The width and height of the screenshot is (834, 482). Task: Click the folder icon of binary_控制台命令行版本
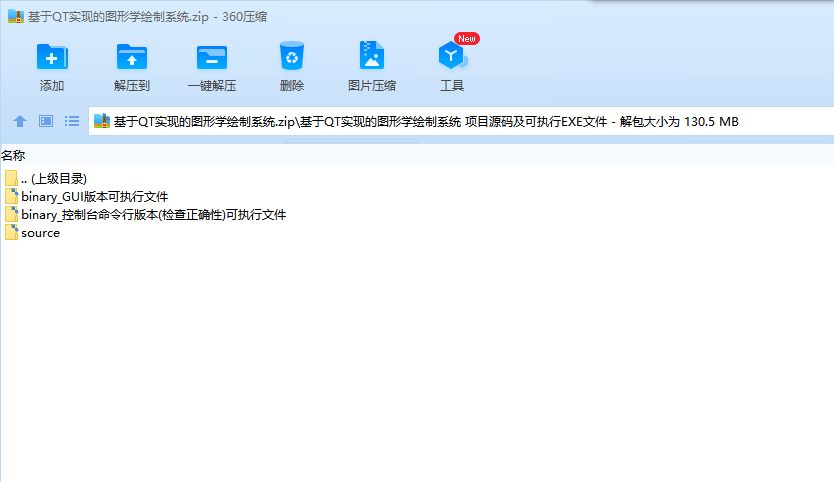point(11,214)
